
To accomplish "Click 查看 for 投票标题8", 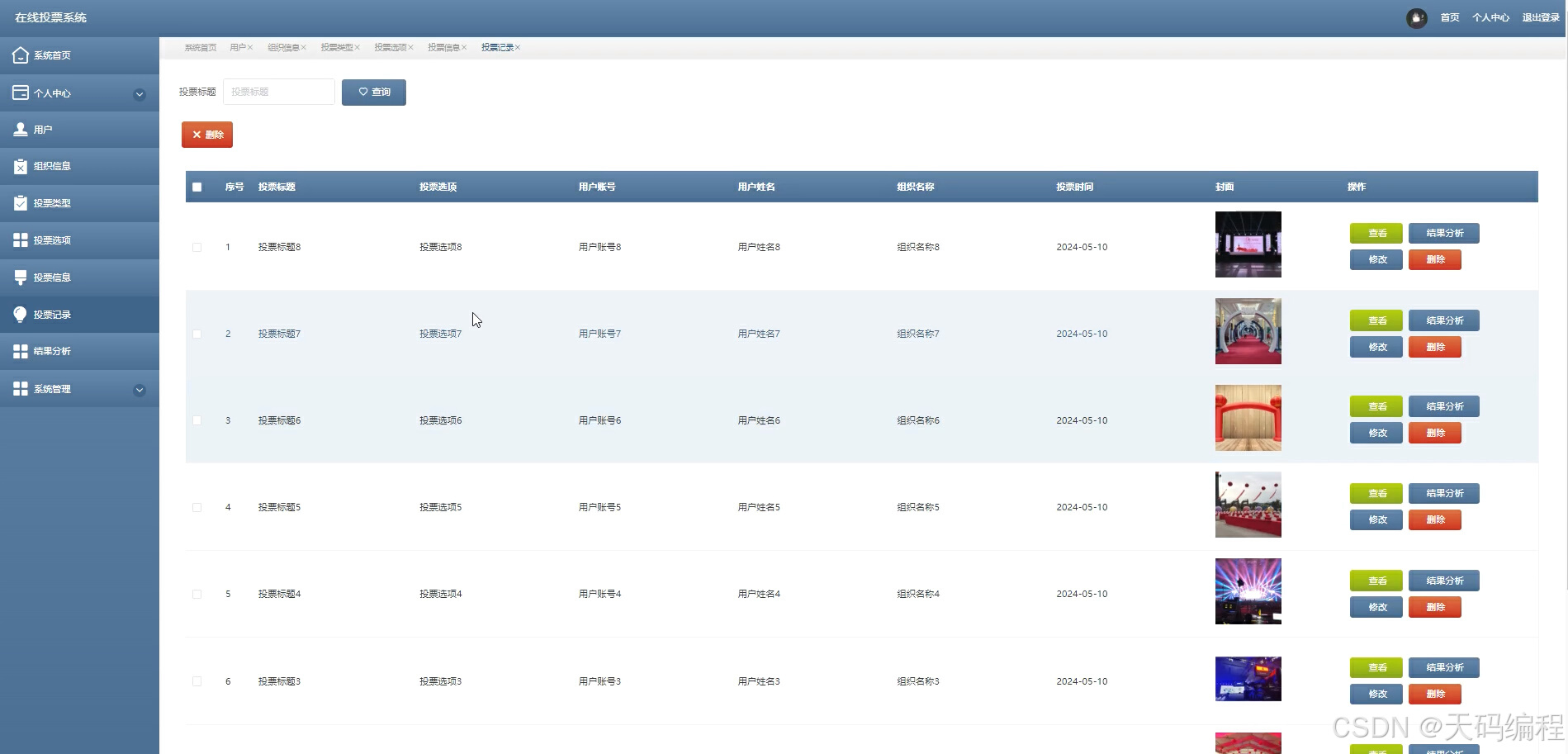I will (x=1376, y=234).
